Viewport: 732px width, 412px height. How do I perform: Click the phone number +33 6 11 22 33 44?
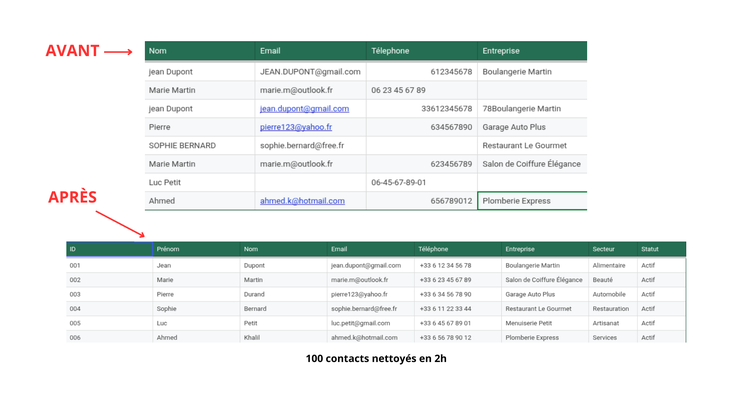(x=445, y=309)
